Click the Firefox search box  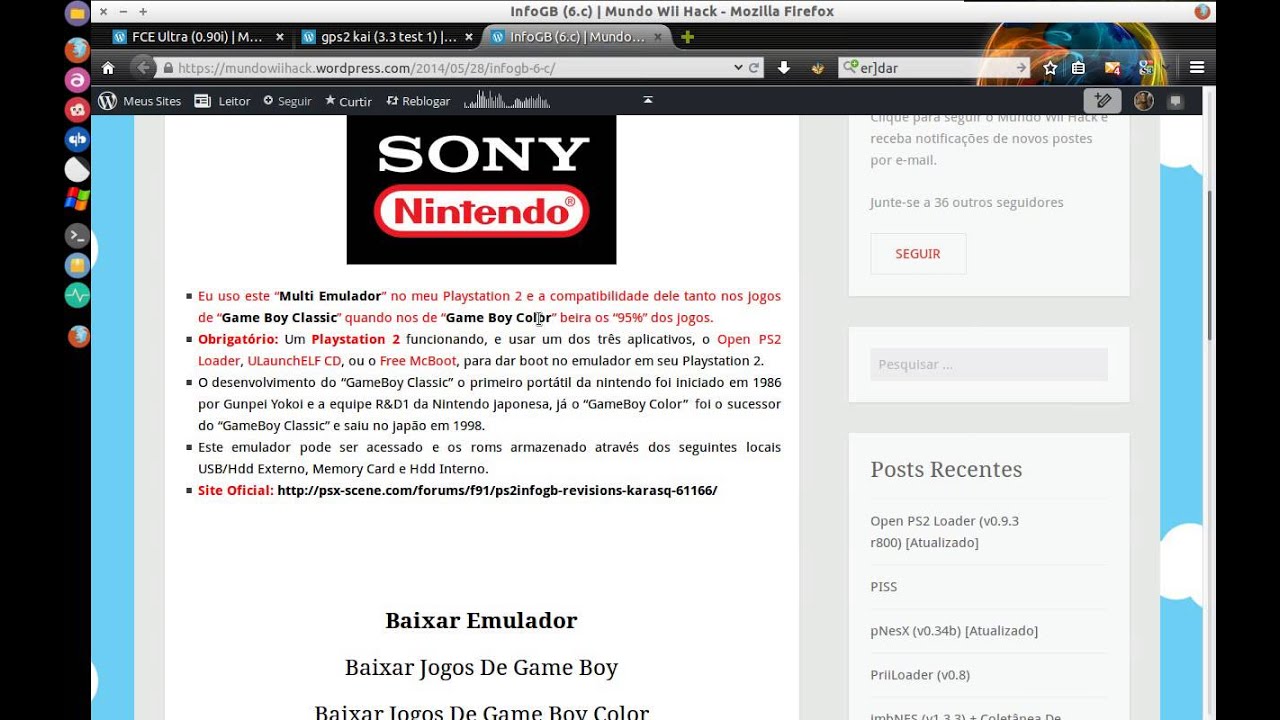pyautogui.click(x=935, y=68)
